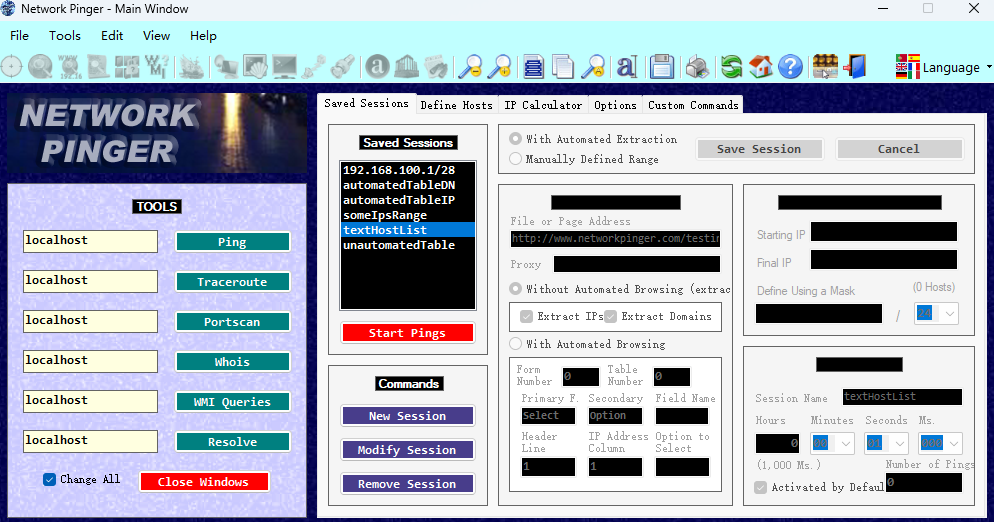The height and width of the screenshot is (522, 994).
Task: Open the mask bits dropdown showing 24
Action: [949, 313]
